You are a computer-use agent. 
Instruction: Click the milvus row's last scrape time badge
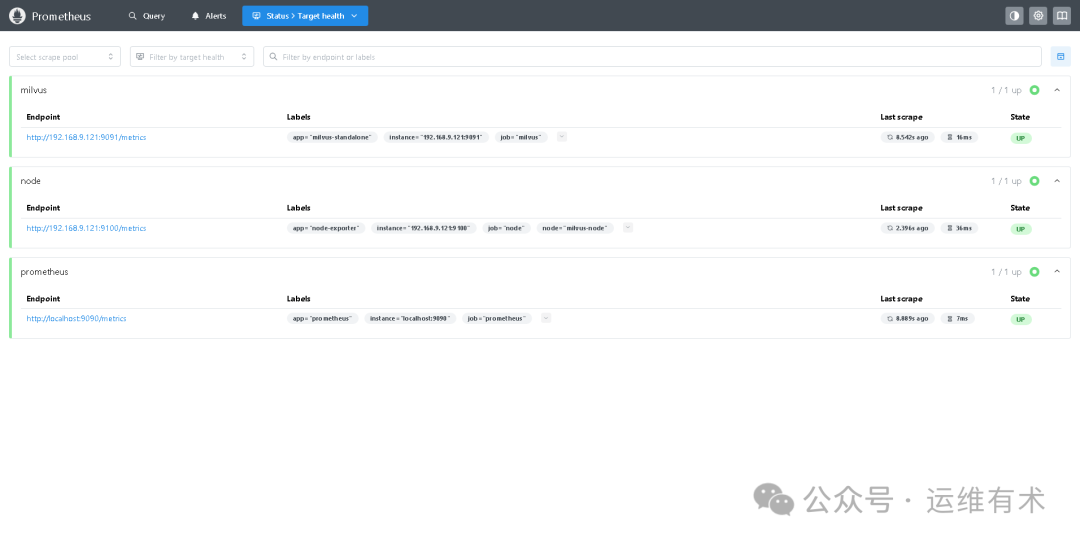pyautogui.click(x=908, y=137)
